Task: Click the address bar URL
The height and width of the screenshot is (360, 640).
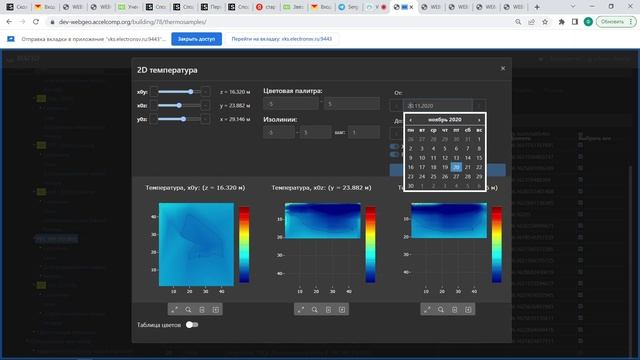Action: (133, 22)
